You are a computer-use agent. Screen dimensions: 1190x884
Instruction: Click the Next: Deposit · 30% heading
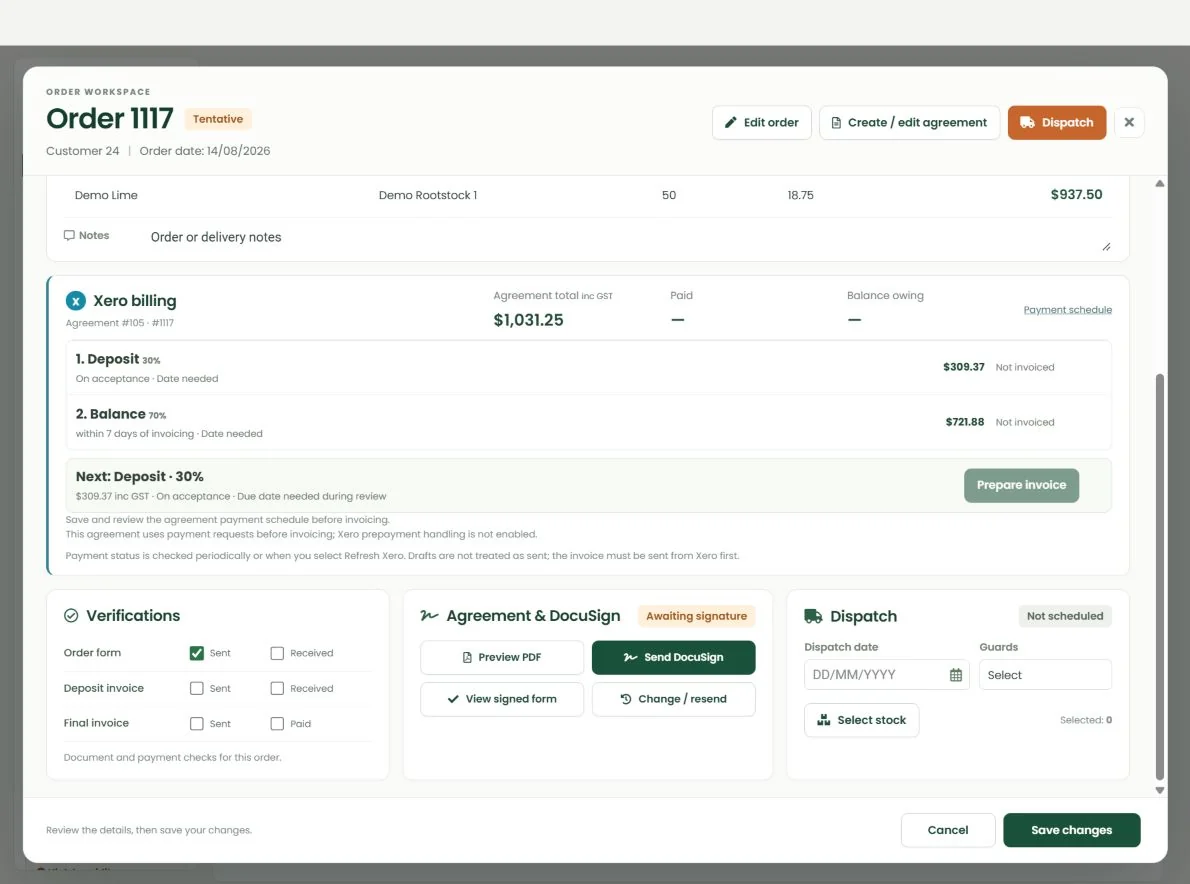(x=140, y=477)
